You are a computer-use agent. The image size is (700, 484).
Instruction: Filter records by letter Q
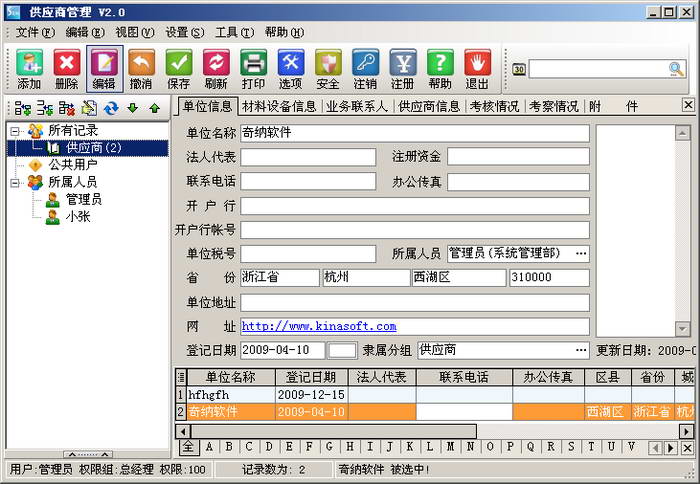530,447
